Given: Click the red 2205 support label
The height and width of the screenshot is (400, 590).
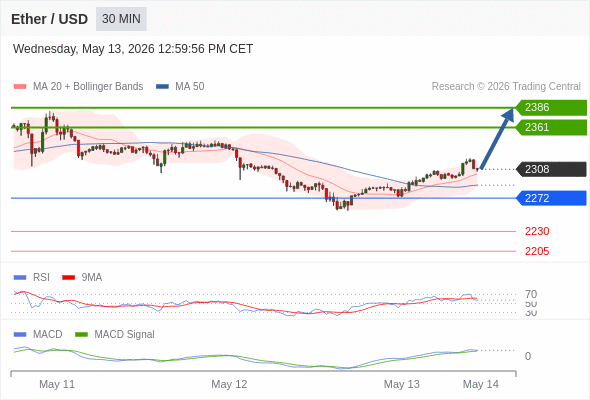Looking at the screenshot, I should [537, 251].
